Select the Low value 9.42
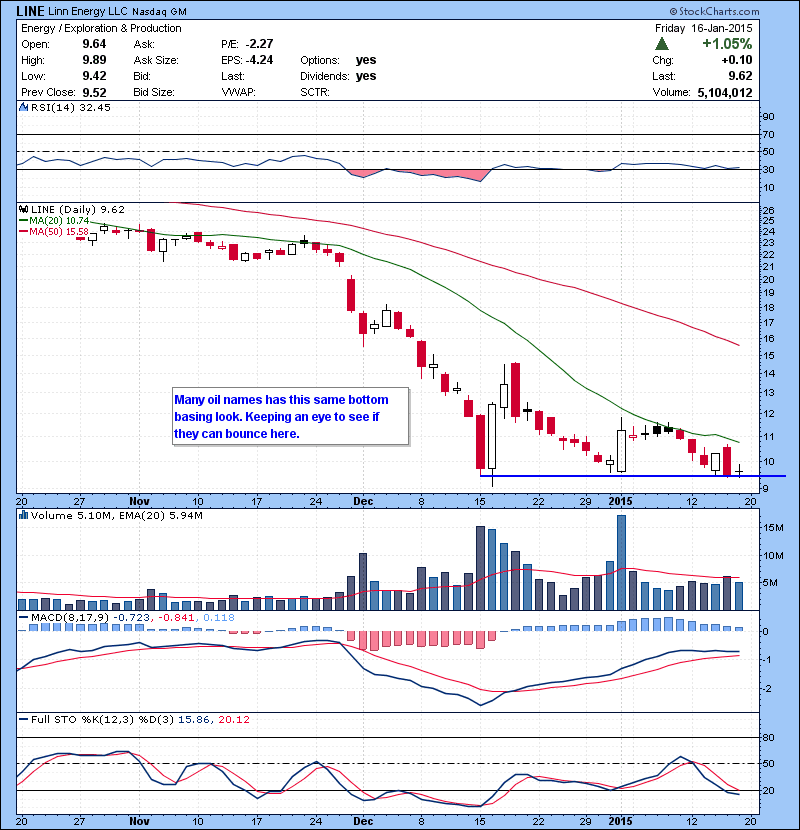Viewport: 800px width, 830px height. (x=94, y=76)
